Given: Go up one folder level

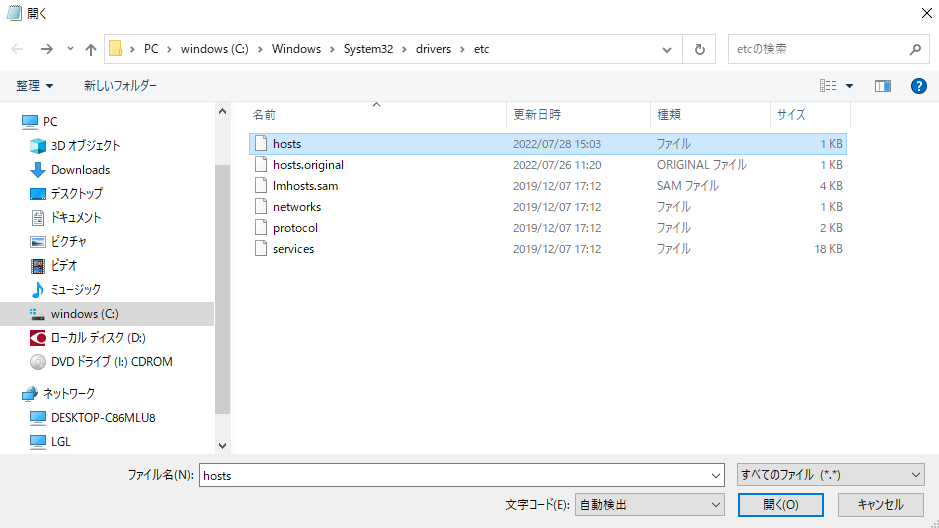Looking at the screenshot, I should pos(91,49).
